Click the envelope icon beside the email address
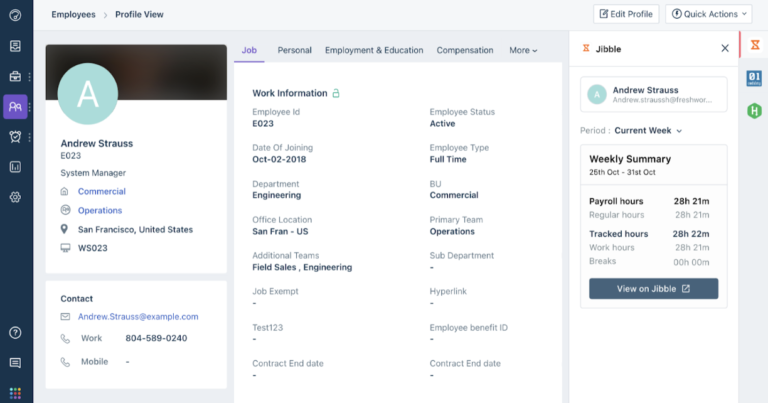Viewport: 768px width, 403px height. coord(65,317)
